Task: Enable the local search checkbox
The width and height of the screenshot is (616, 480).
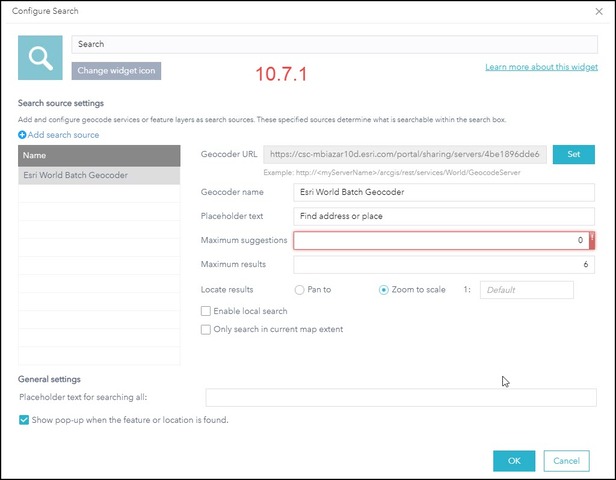Action: tap(205, 311)
